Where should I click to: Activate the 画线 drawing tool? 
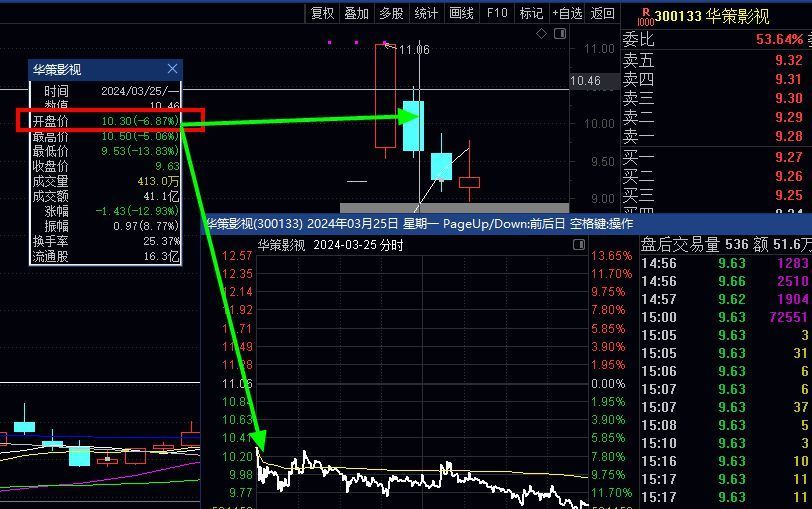tap(461, 13)
